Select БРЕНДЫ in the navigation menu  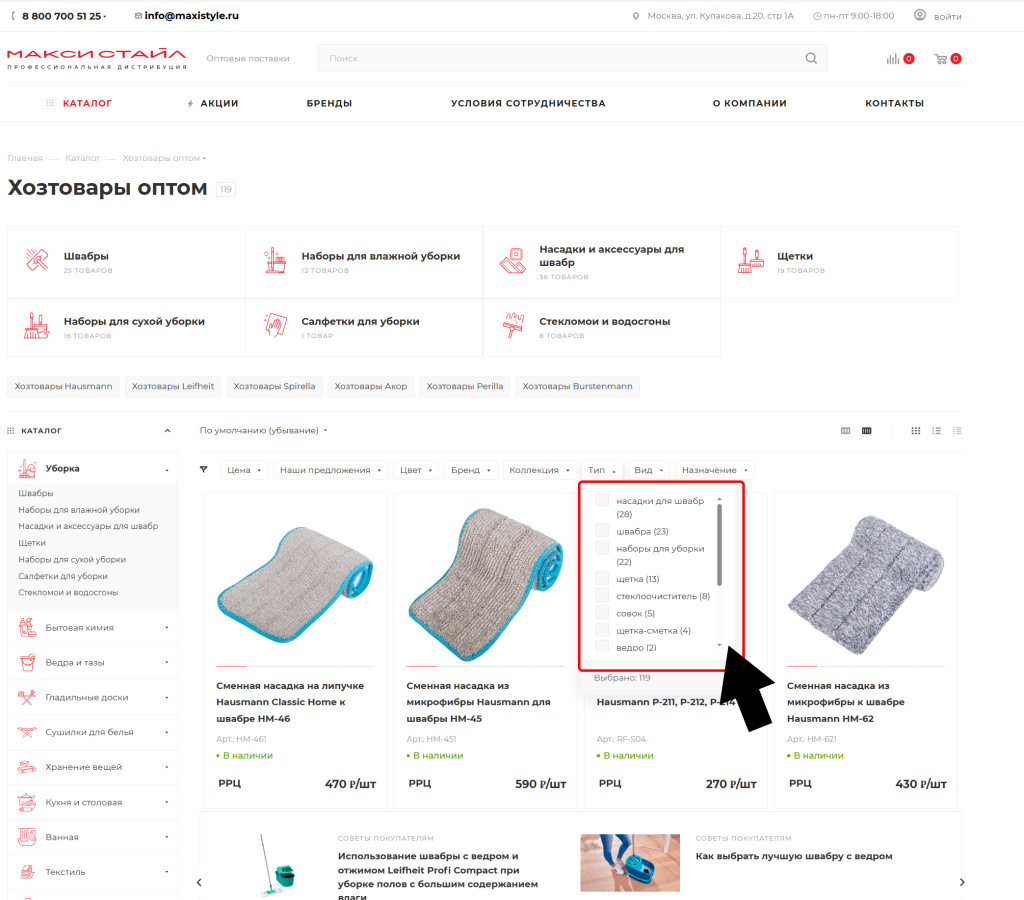coord(329,102)
